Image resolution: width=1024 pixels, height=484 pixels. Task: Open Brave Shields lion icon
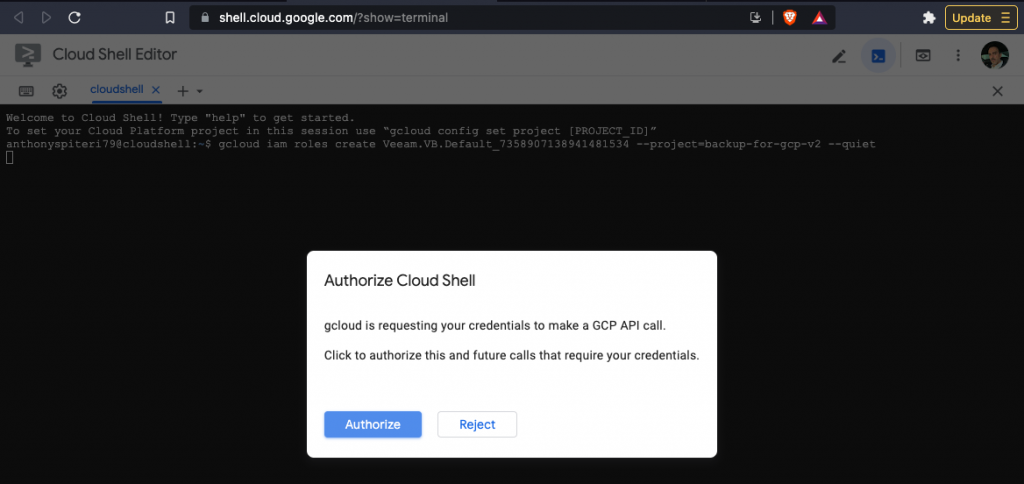point(790,18)
